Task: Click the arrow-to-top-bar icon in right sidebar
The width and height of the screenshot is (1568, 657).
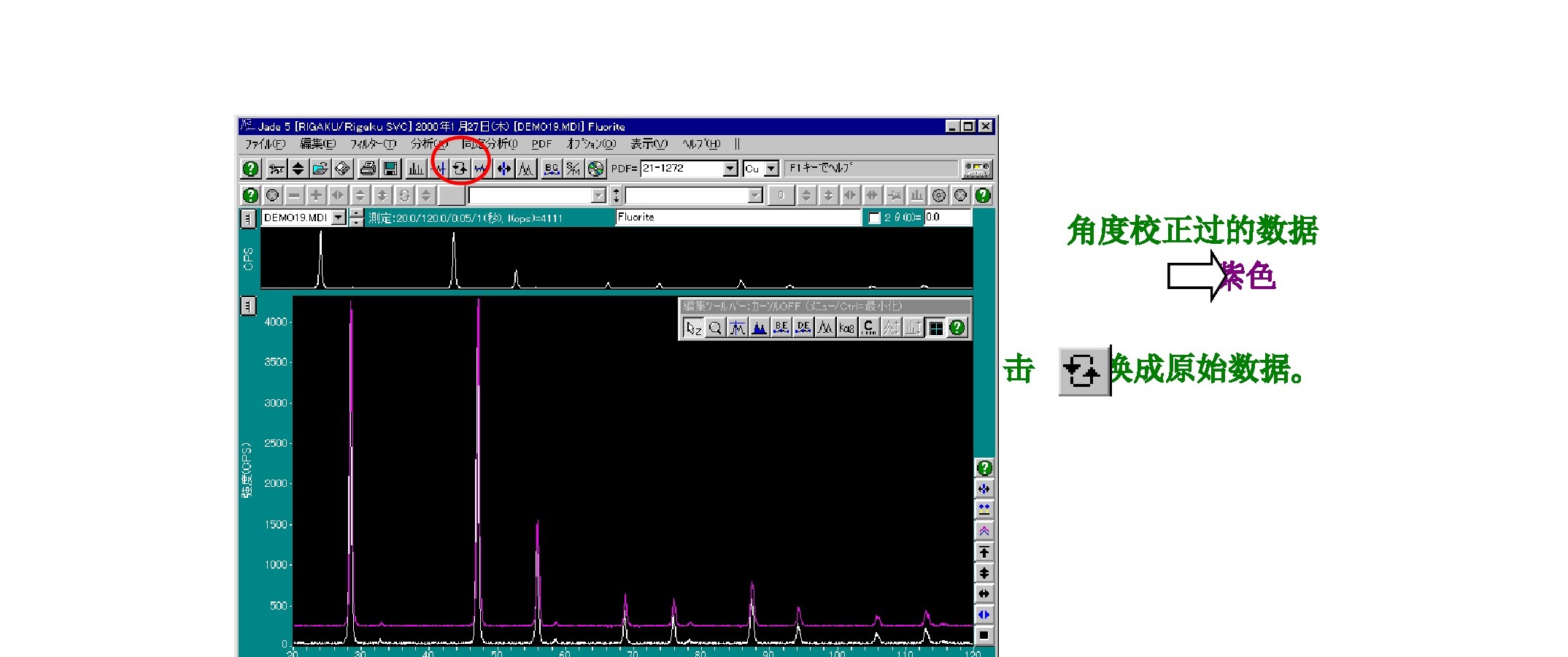Action: [x=984, y=552]
